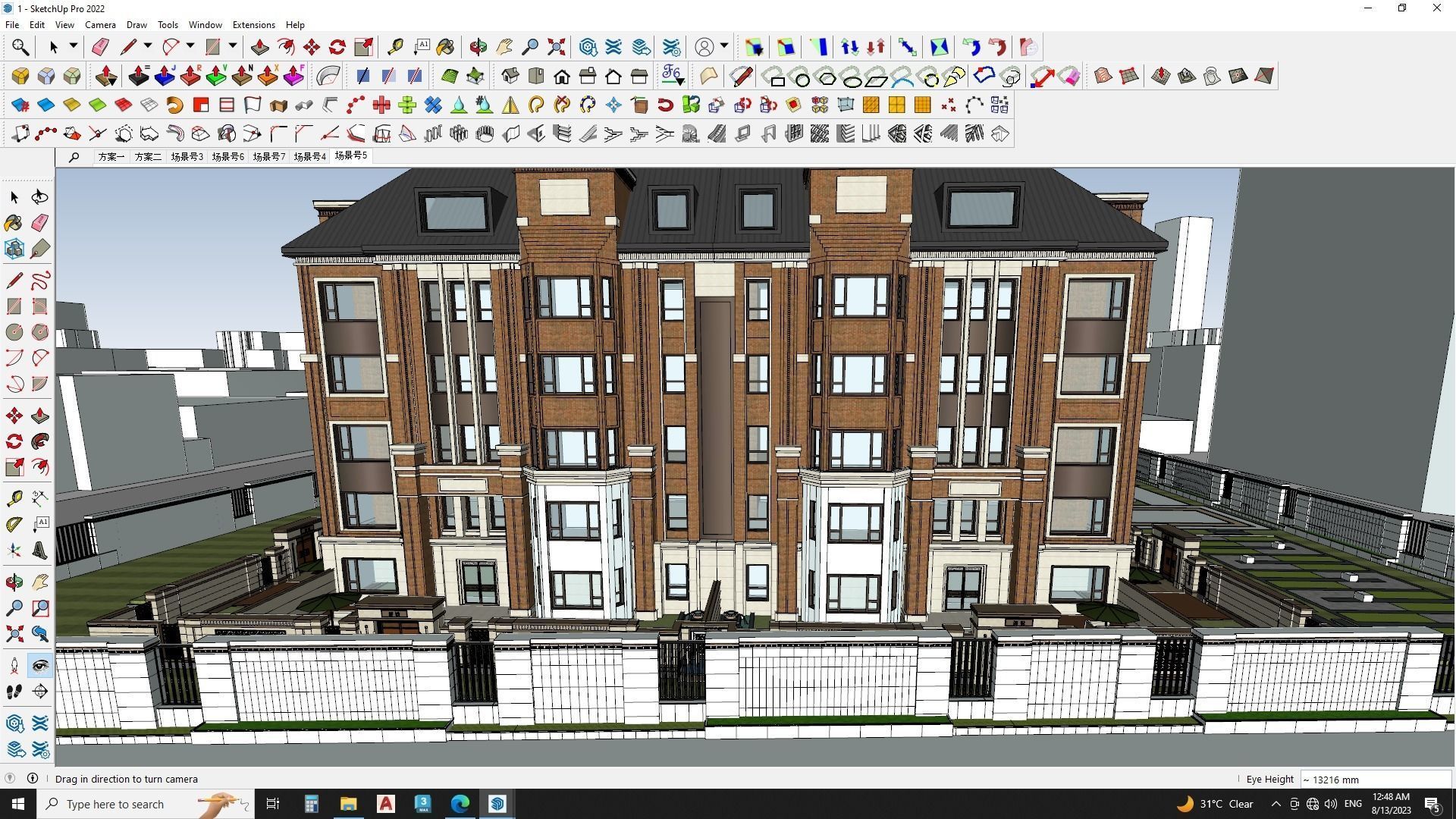Activate the Follow Me tool
This screenshot has height=819, width=1456.
click(x=39, y=441)
